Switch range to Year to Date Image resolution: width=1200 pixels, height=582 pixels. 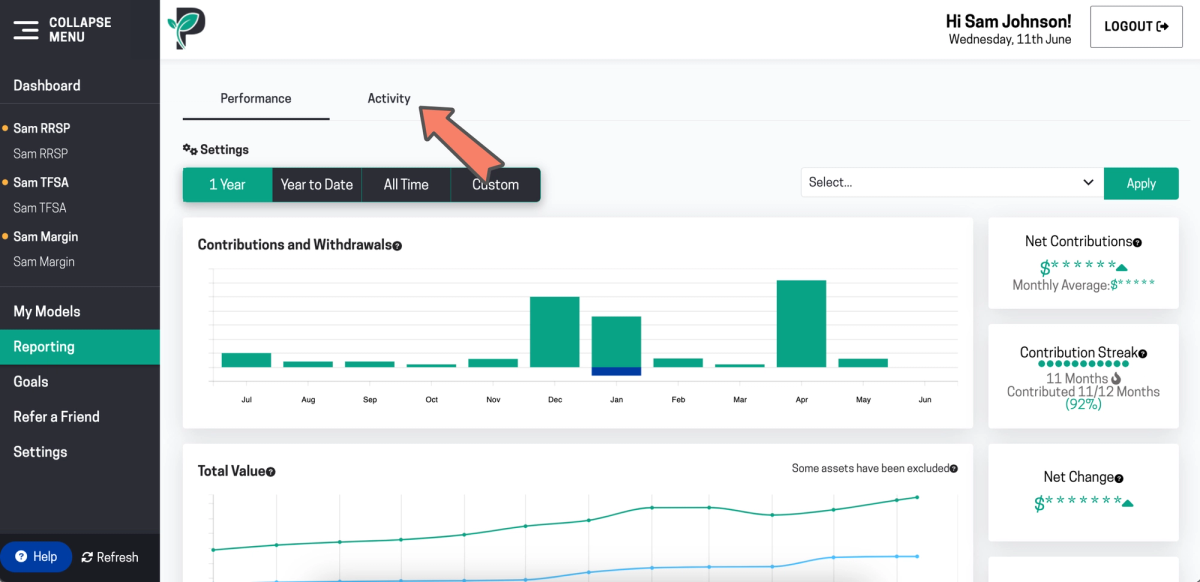click(x=317, y=184)
